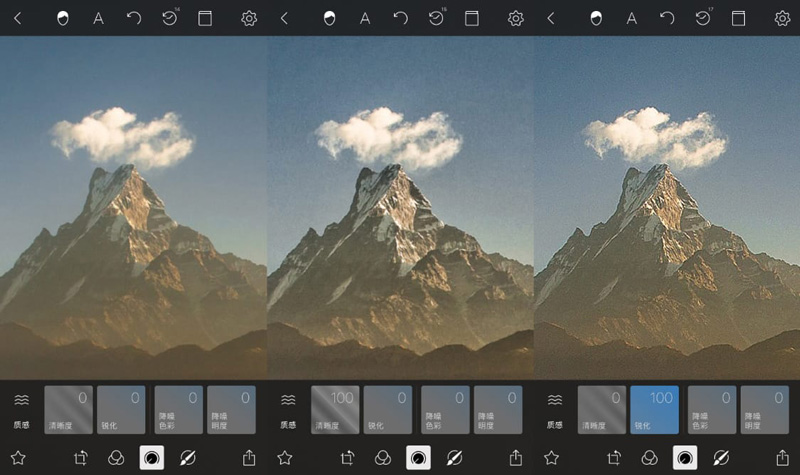Tap the frame/border icon in the leftmost screen
Image resolution: width=800 pixels, height=475 pixels.
pyautogui.click(x=205, y=18)
